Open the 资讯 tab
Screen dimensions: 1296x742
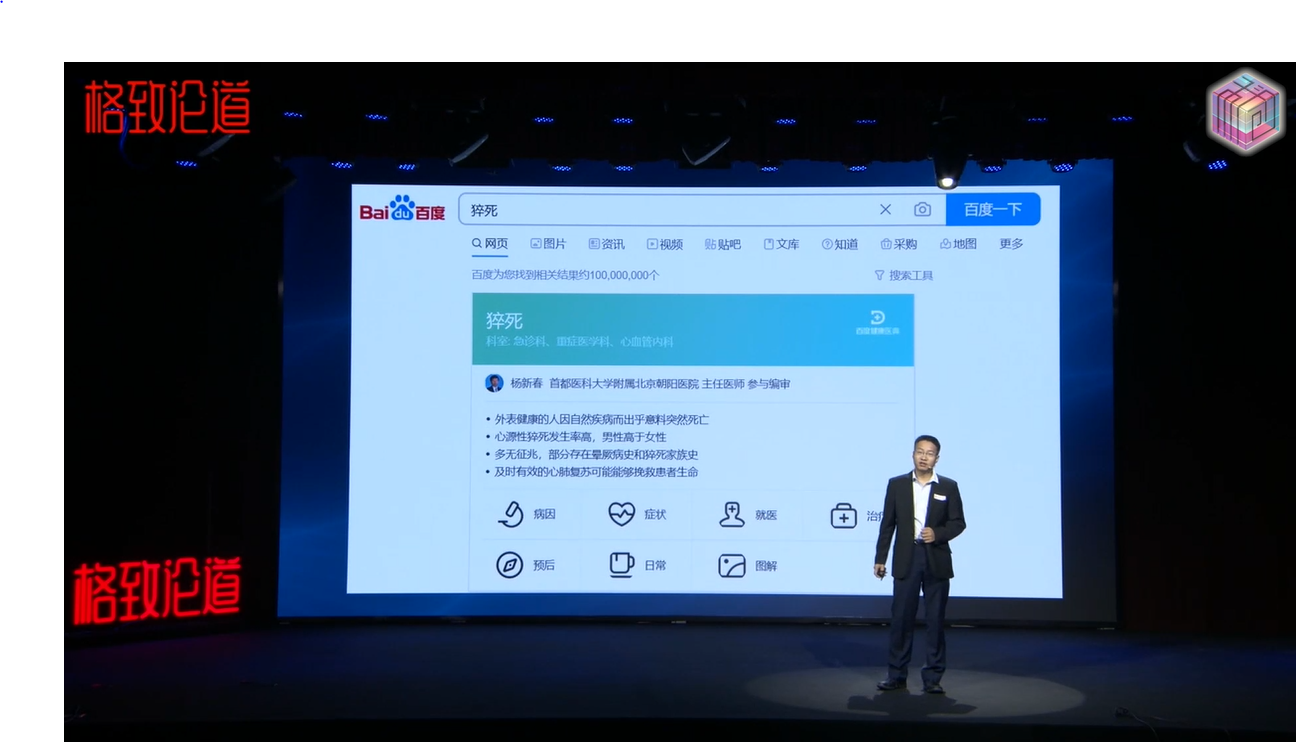[606, 244]
